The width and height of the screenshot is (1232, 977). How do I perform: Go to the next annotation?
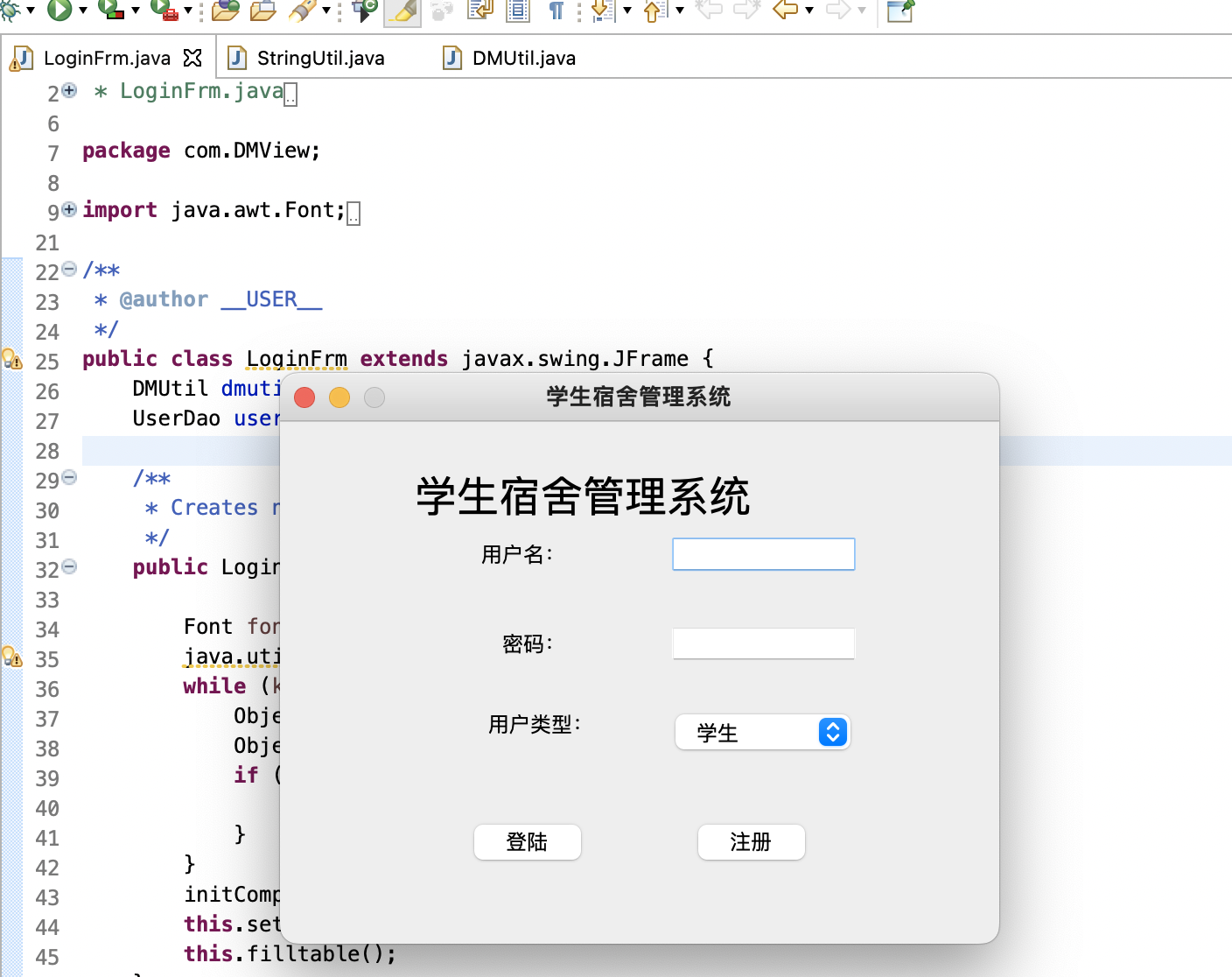(x=600, y=11)
